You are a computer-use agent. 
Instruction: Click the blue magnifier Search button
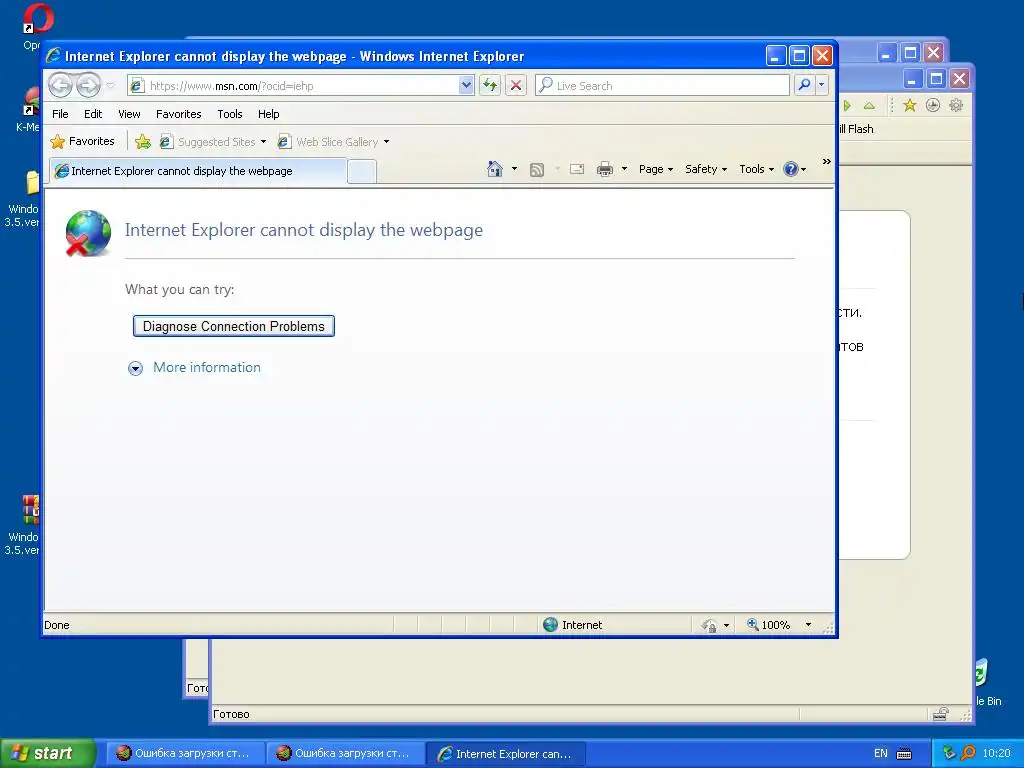tap(805, 85)
